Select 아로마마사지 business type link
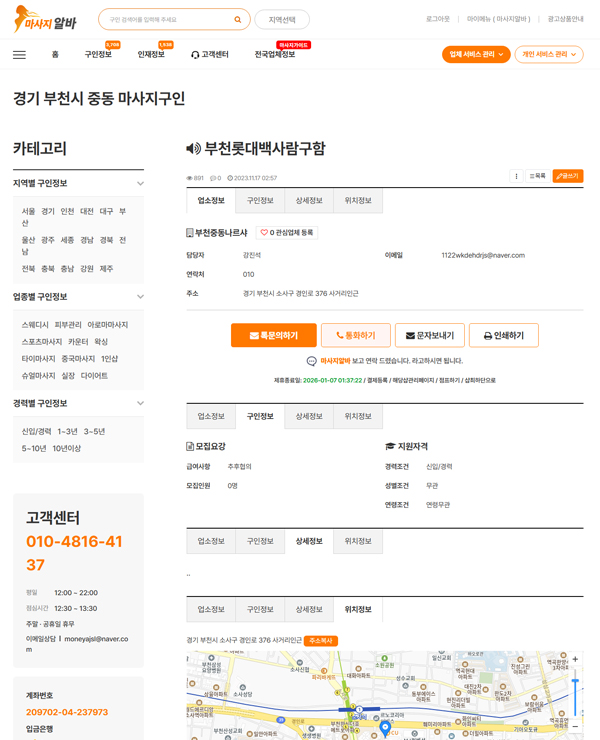The image size is (600, 740). click(x=108, y=325)
